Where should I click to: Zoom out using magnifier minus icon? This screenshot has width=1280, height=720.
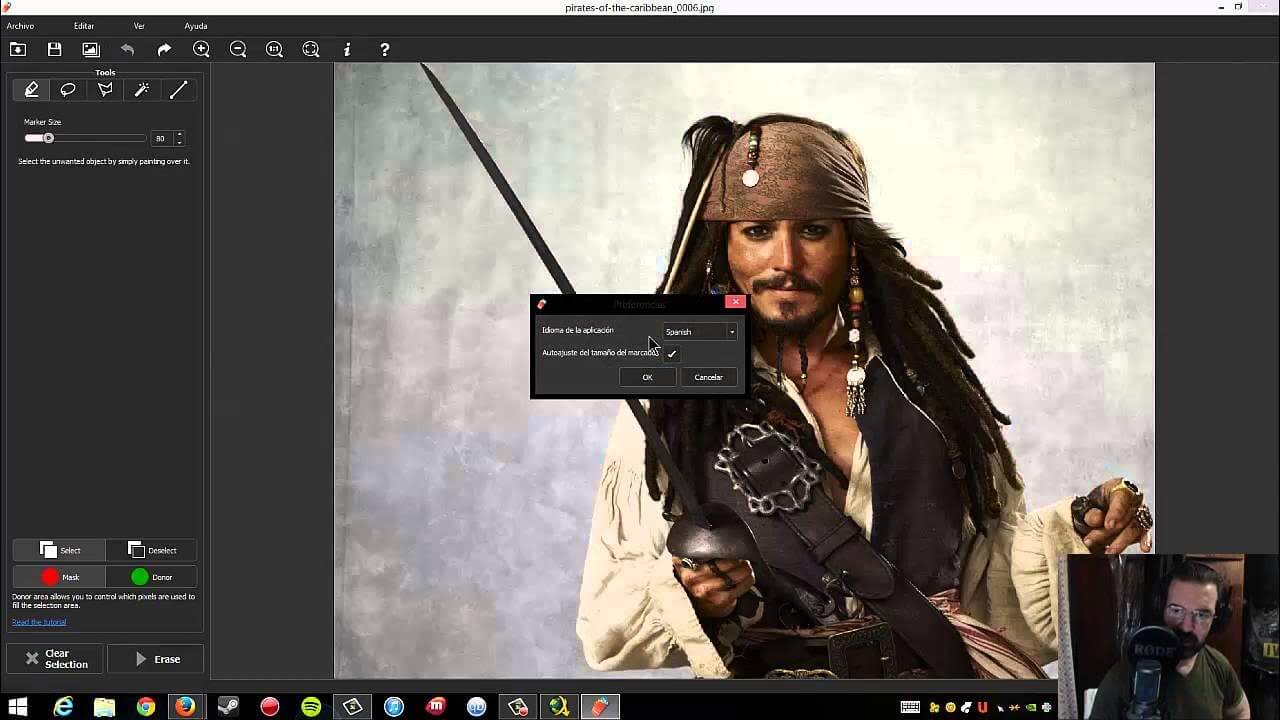[x=238, y=49]
